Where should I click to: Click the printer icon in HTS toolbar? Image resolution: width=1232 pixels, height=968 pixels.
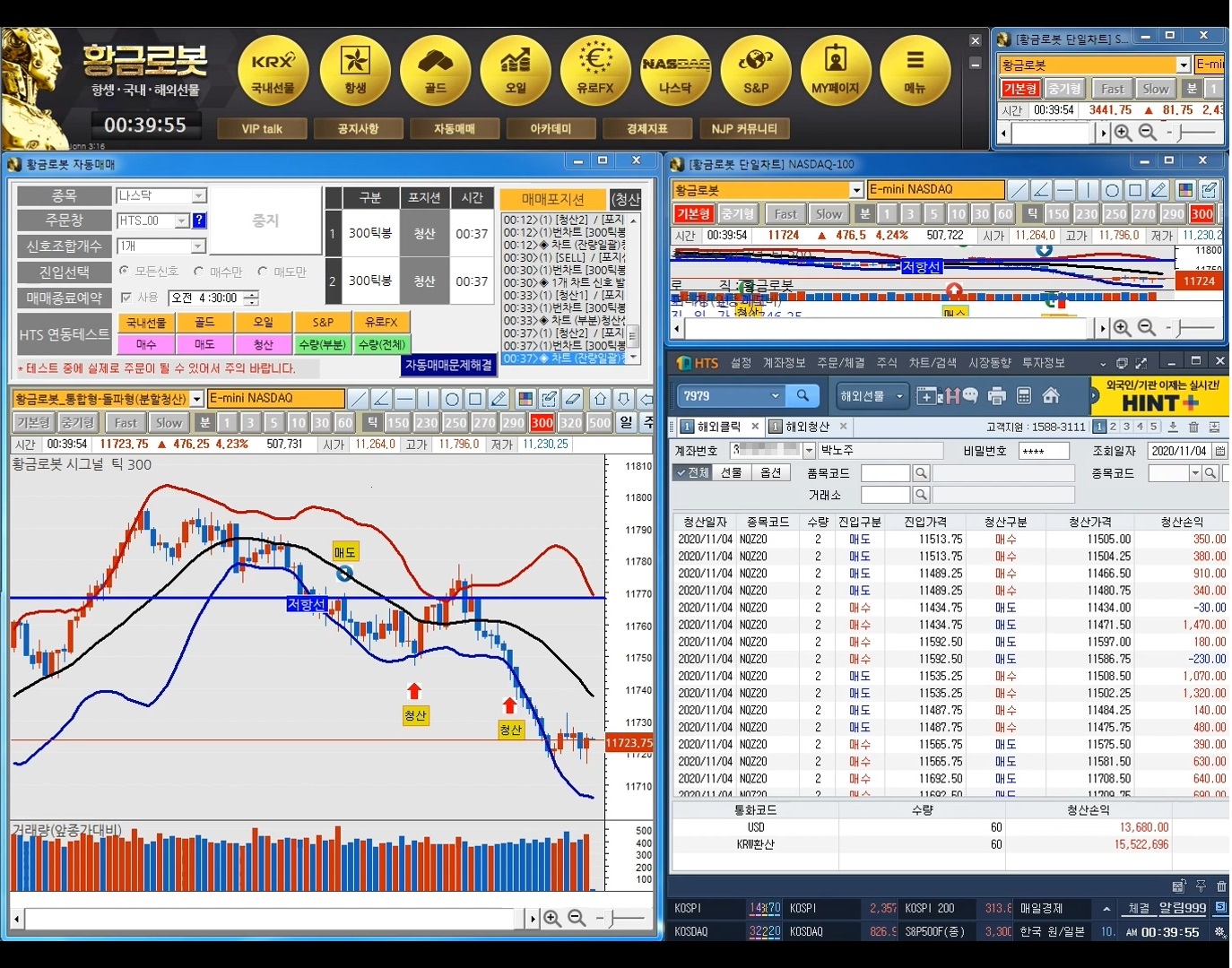(x=996, y=395)
